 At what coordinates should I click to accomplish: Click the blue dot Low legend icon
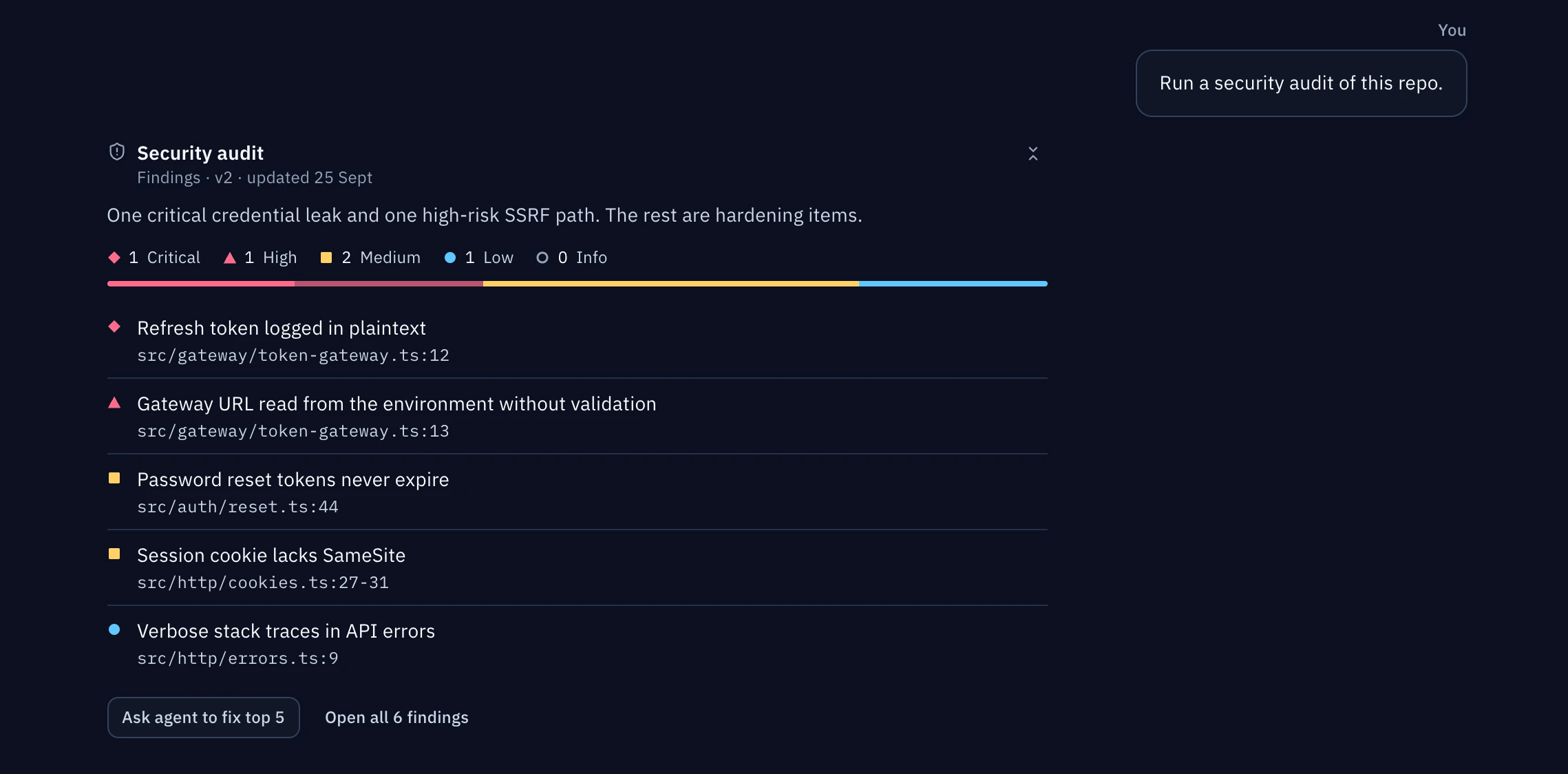(450, 258)
